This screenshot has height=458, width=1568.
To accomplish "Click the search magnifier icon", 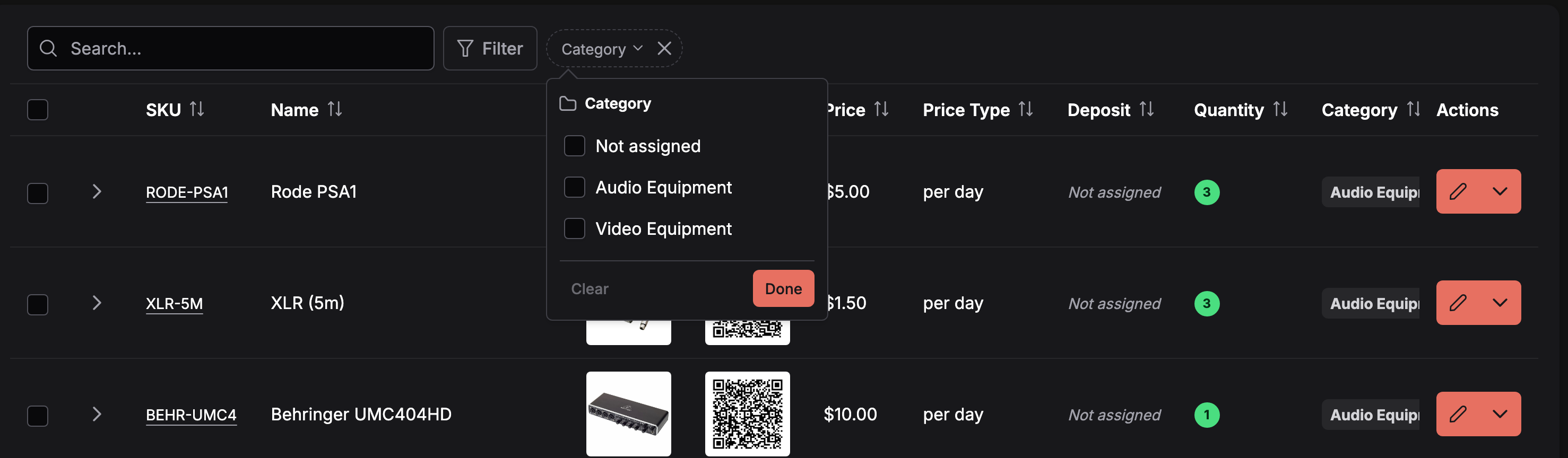I will point(48,49).
